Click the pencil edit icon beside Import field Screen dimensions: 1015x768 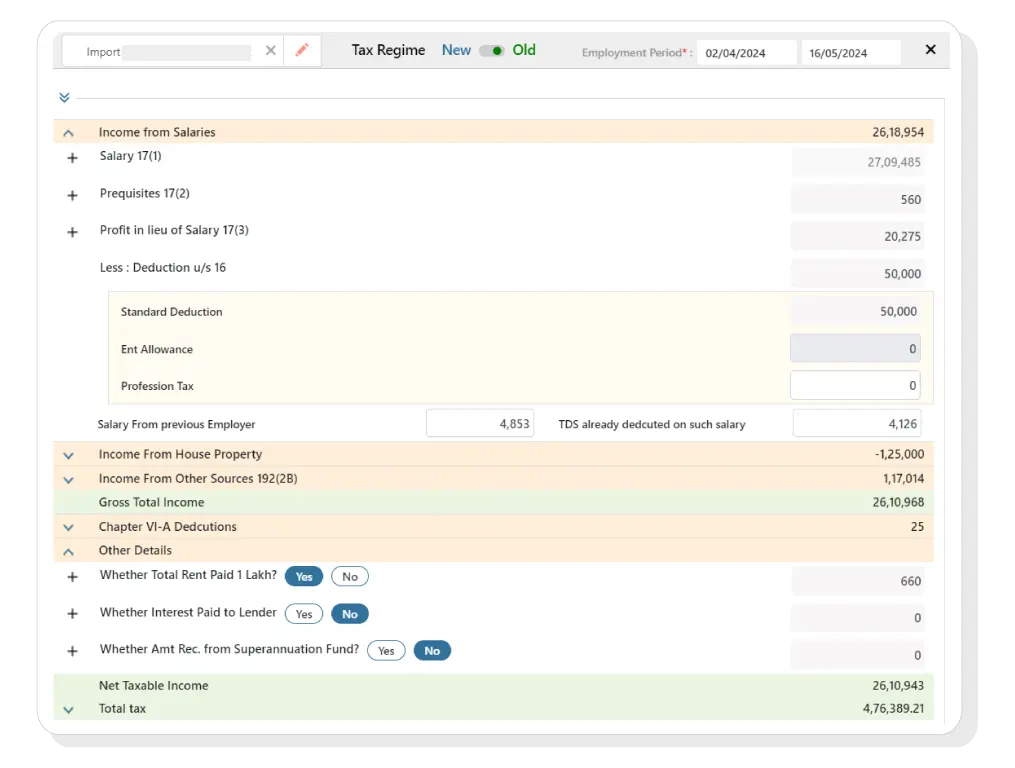pyautogui.click(x=303, y=50)
